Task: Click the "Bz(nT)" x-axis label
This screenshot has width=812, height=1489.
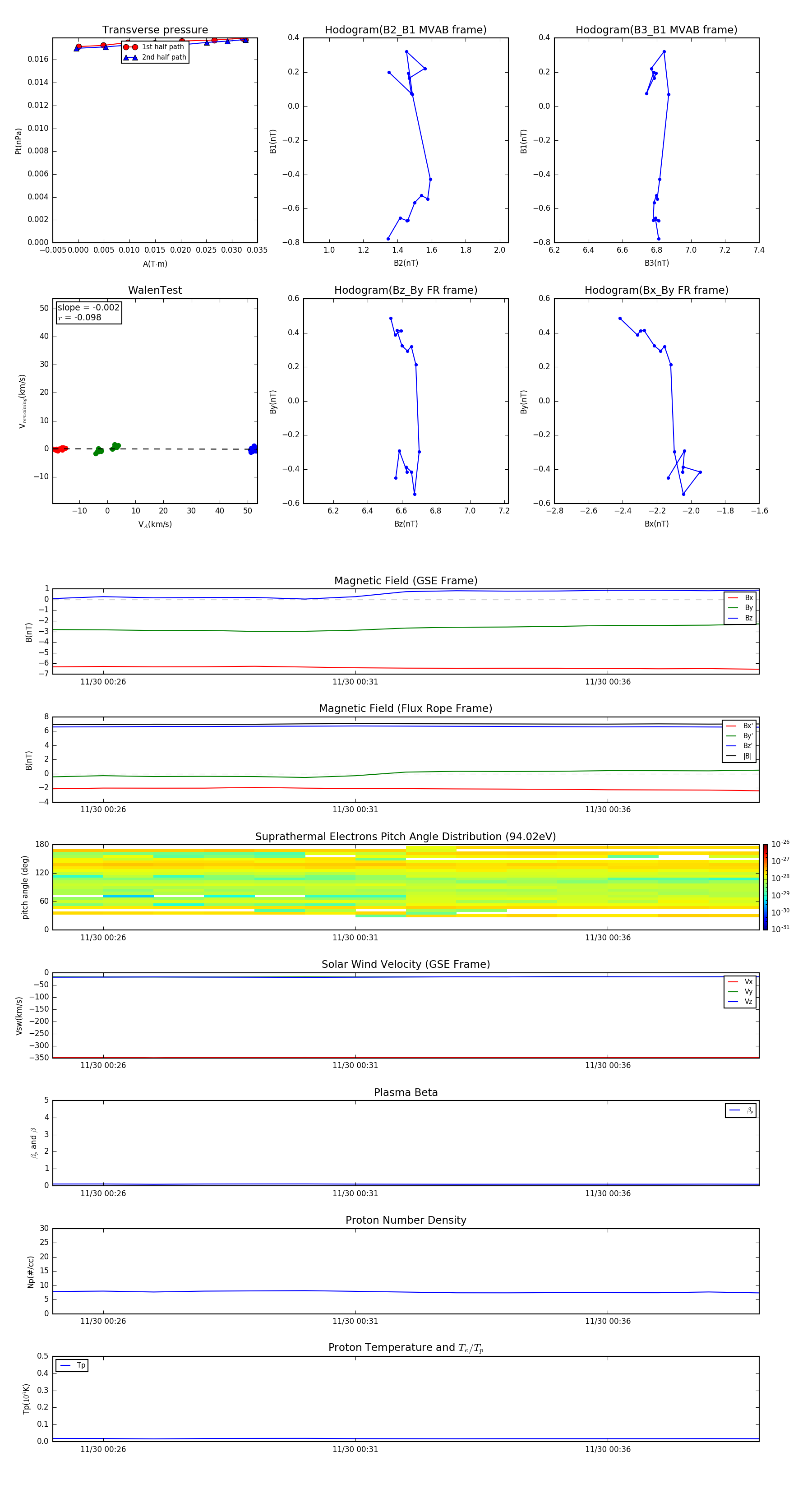Action: 406,524
